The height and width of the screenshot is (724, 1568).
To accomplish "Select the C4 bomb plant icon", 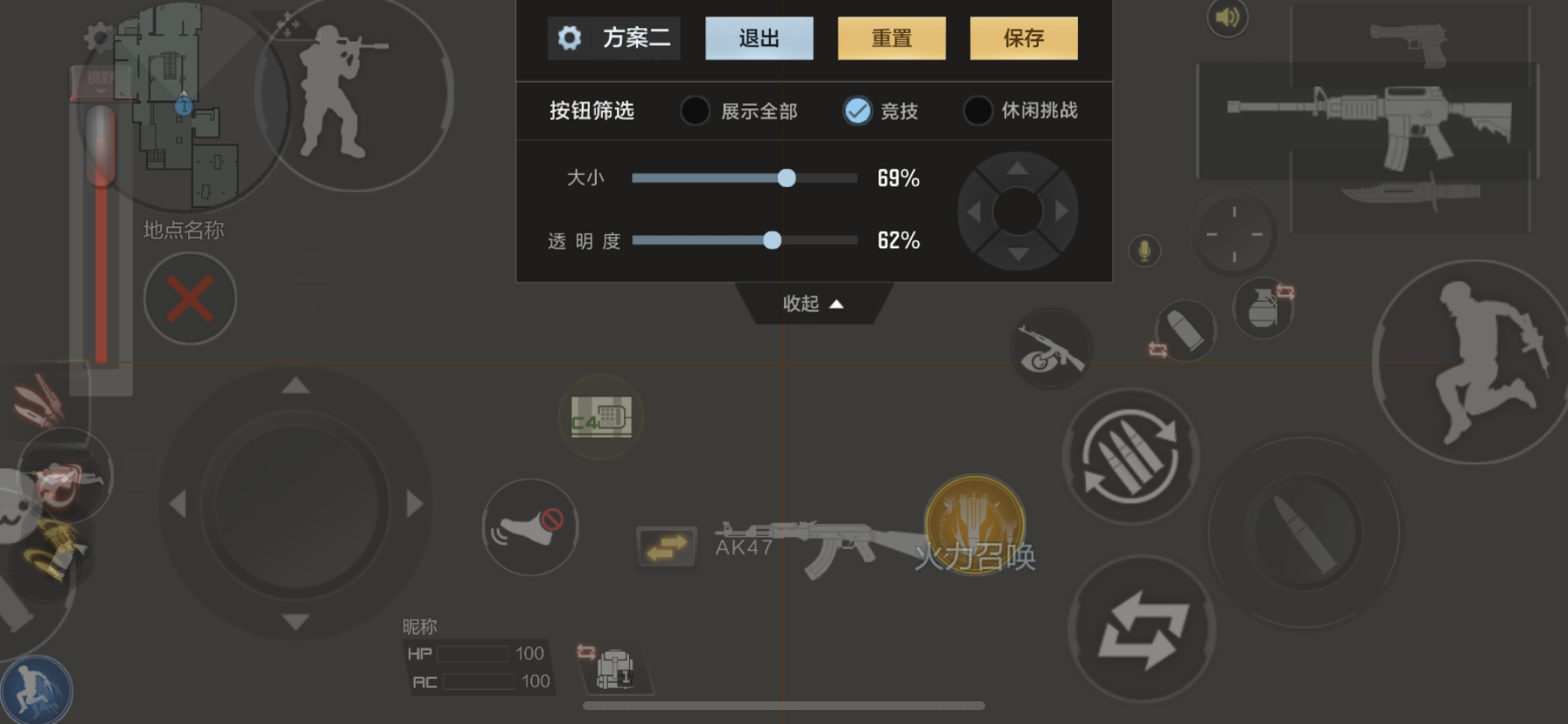I will coord(601,417).
